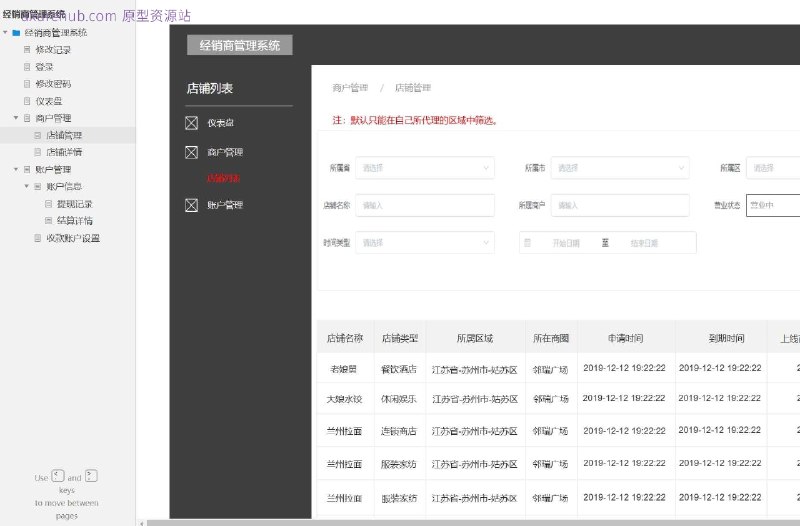Screen dimensions: 800x526
Task: Click the 开始日期 start date field
Action: (566, 243)
